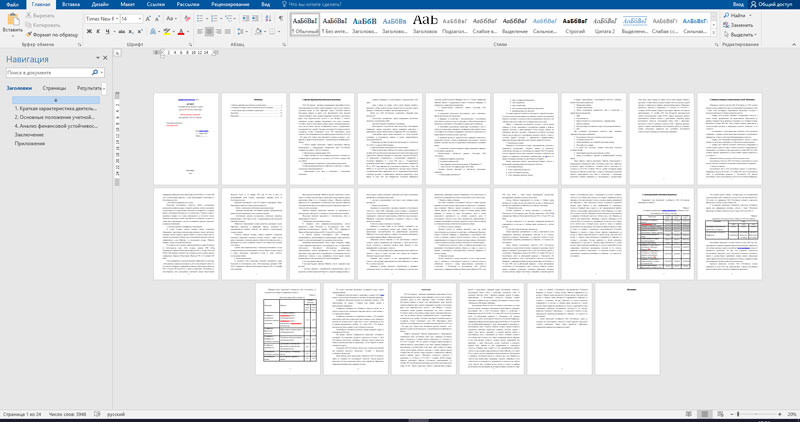Image resolution: width=800 pixels, height=422 pixels.
Task: Align paragraph text to the left
Action: click(200, 32)
